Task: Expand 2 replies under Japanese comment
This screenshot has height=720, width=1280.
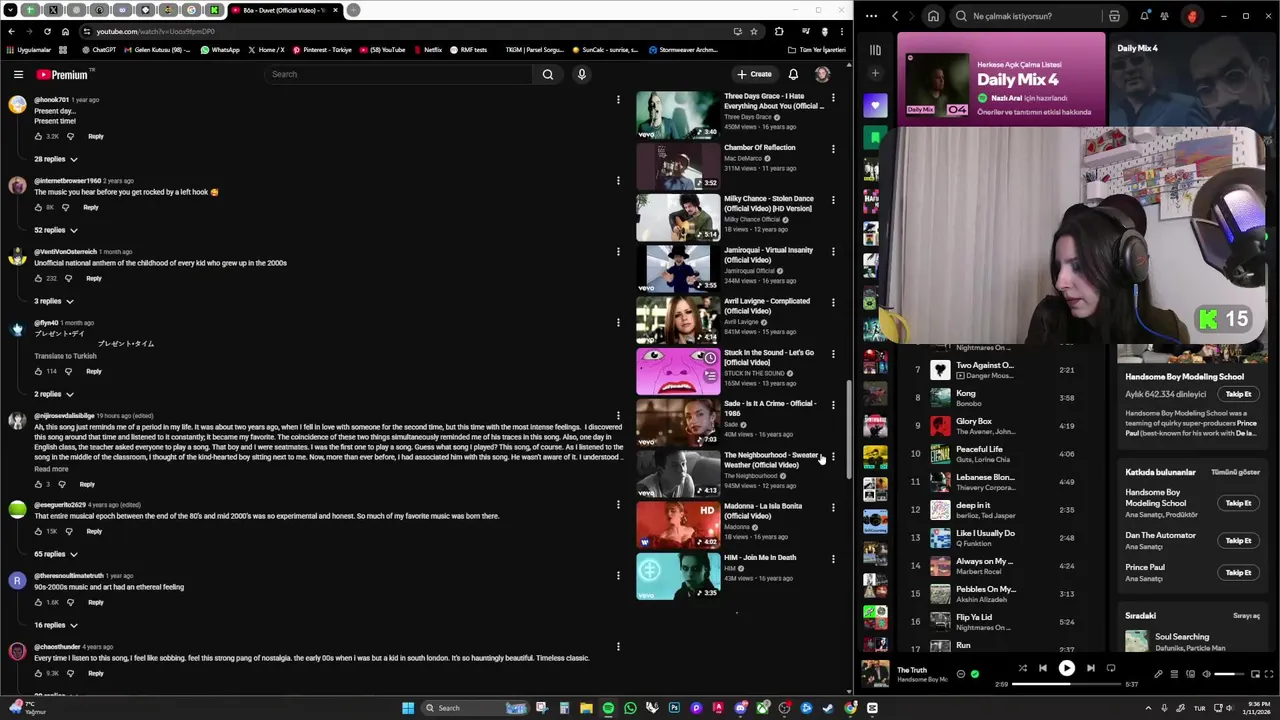Action: (54, 394)
